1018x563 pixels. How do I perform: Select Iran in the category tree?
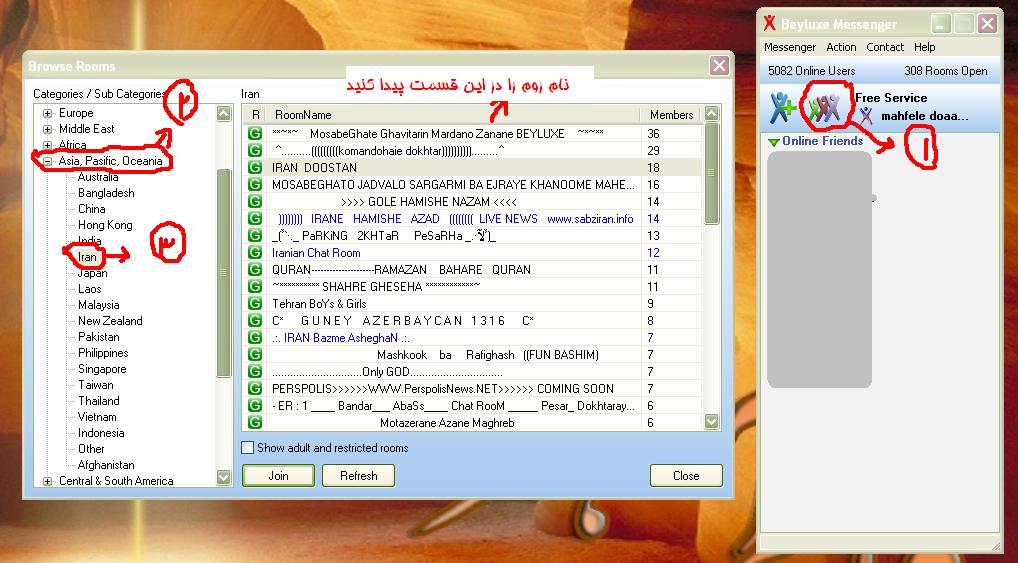(x=87, y=256)
